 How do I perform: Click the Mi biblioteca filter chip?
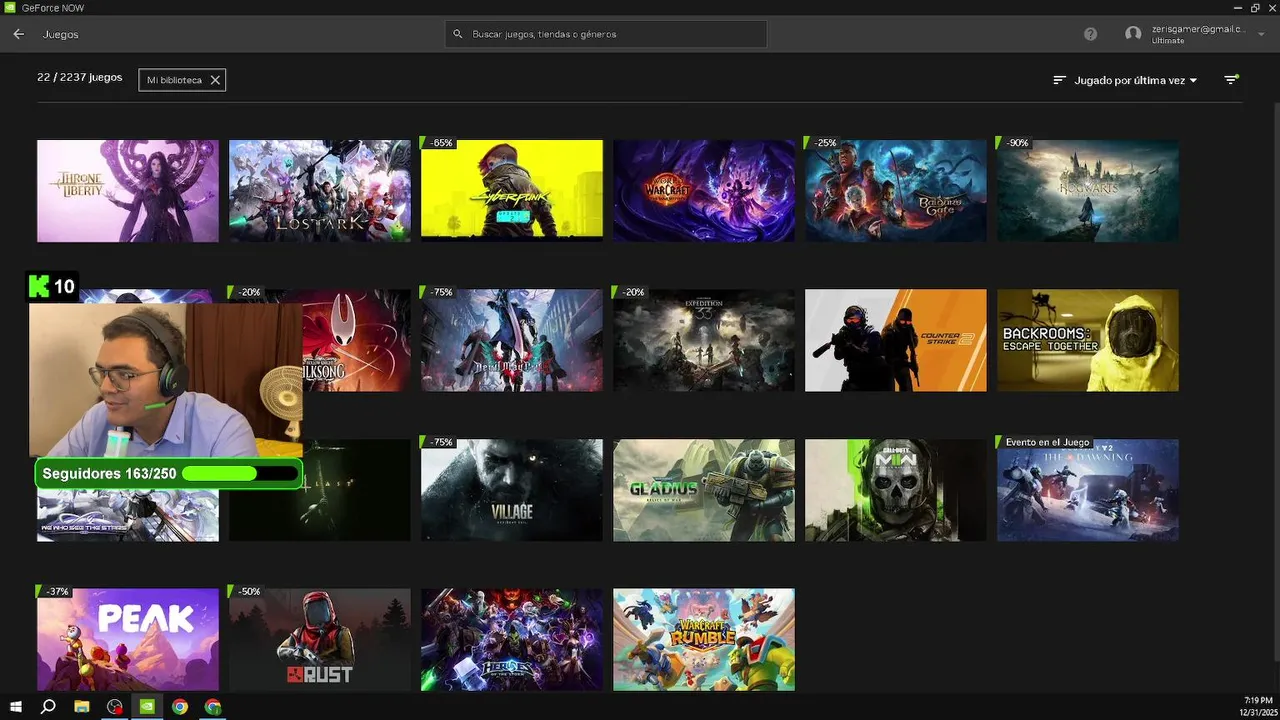coord(182,80)
